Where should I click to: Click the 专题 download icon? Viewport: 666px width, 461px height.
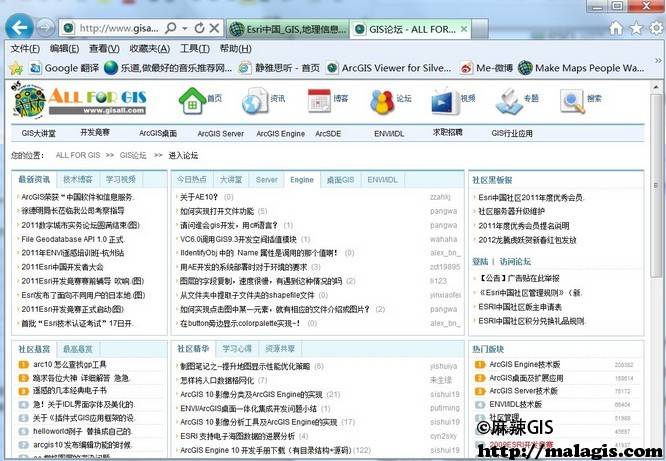509,101
